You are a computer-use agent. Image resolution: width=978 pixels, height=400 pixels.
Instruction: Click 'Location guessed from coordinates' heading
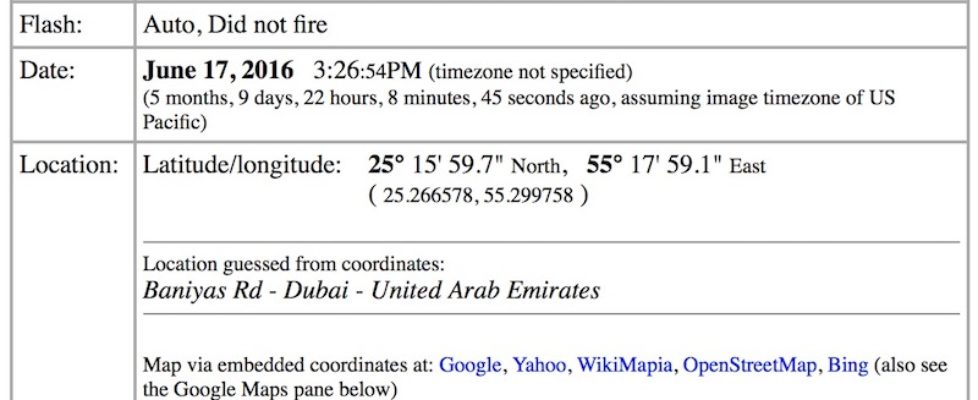(x=294, y=265)
